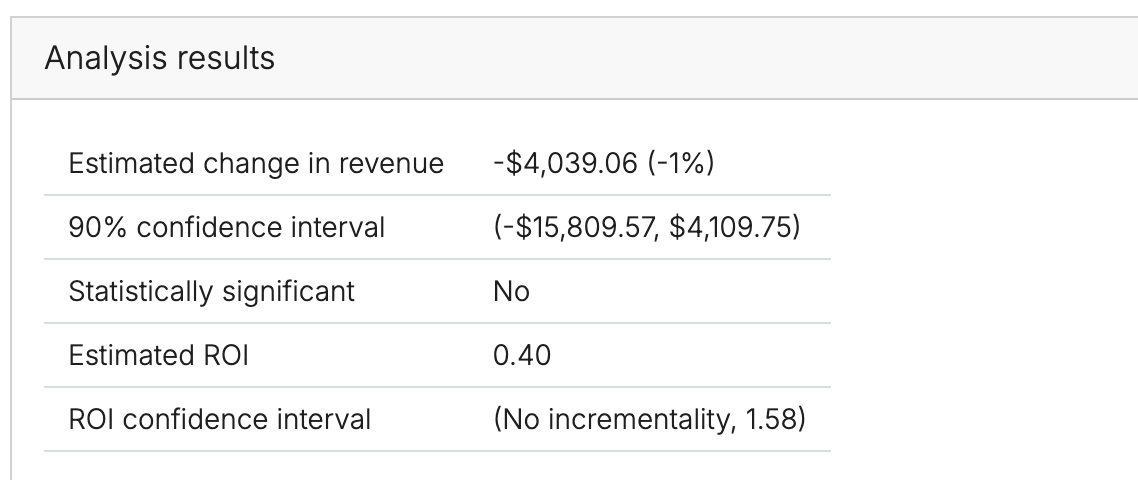
Task: Click the word revenue in the first row
Action: 392,163
